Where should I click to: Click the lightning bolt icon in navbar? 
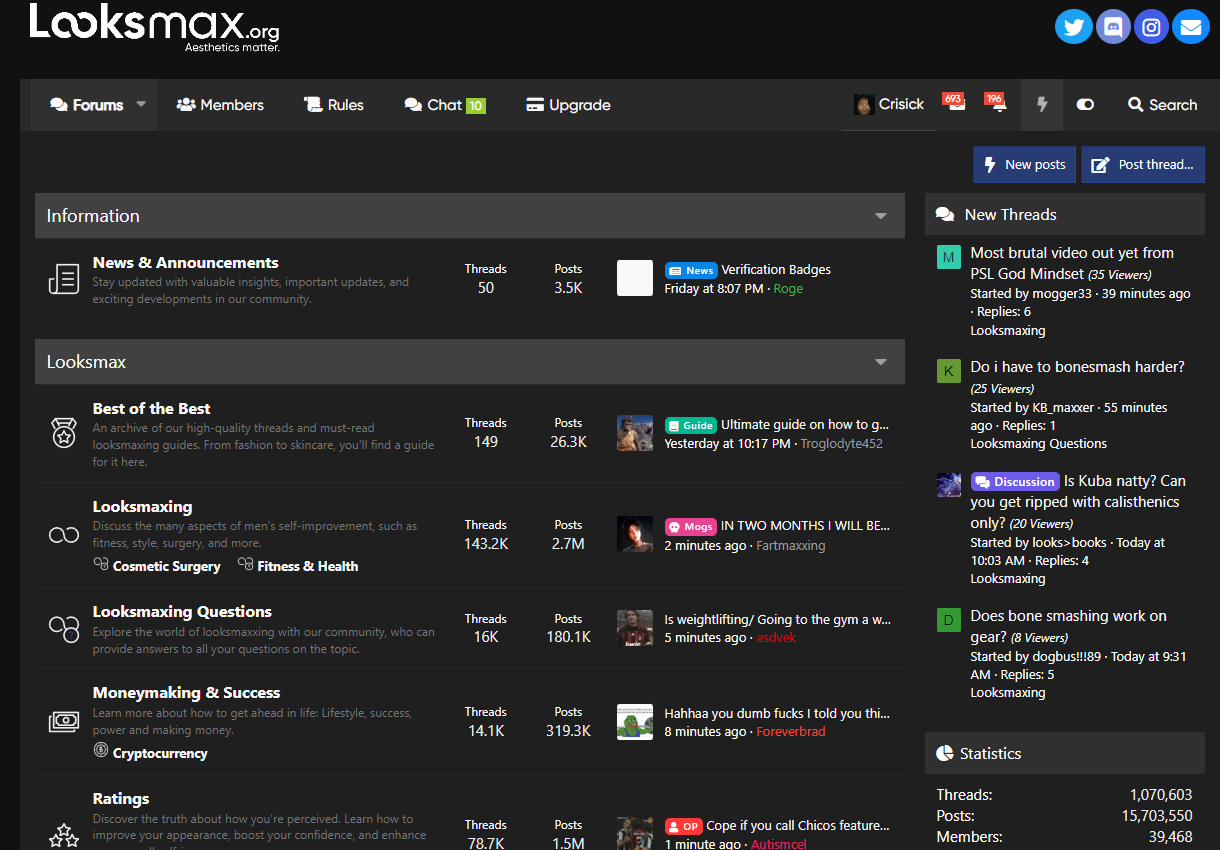(1042, 105)
